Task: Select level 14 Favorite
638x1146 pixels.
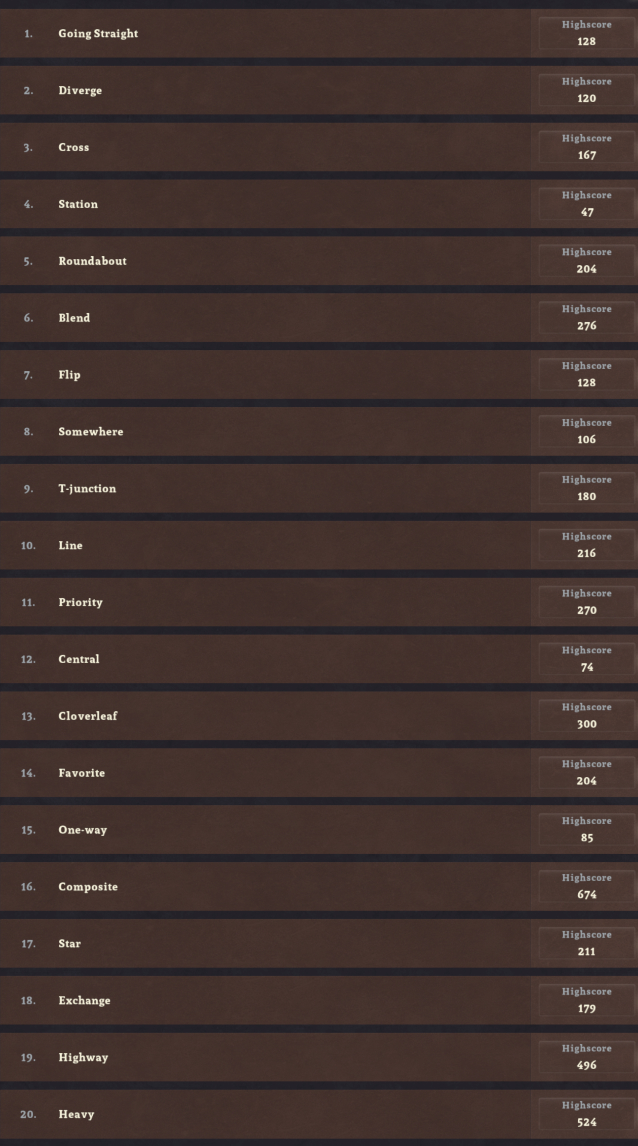Action: 319,773
